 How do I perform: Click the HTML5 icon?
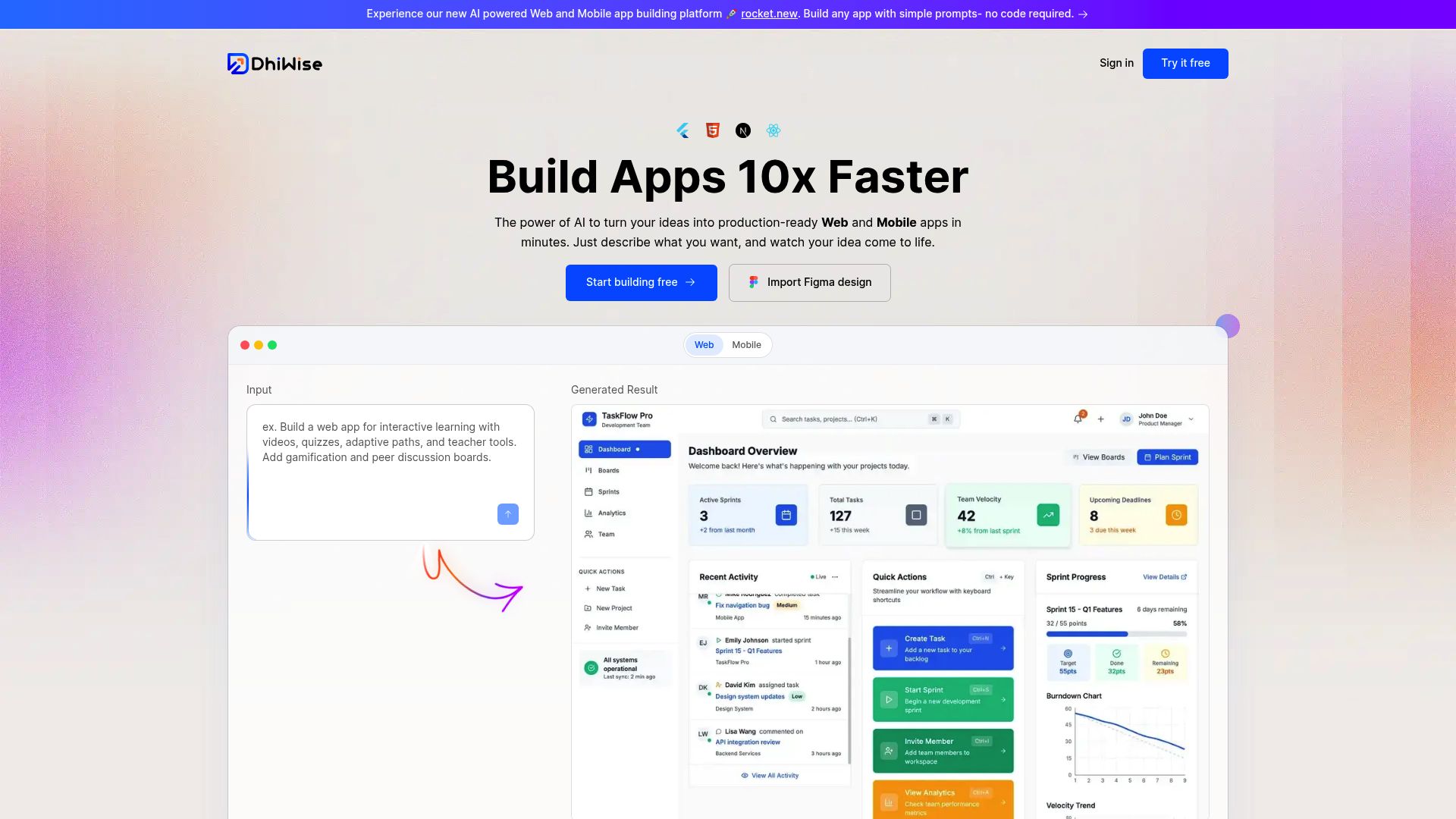tap(712, 130)
